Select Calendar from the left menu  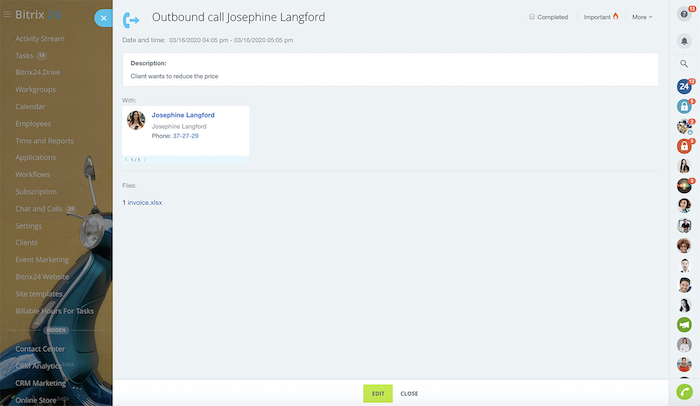(x=31, y=106)
